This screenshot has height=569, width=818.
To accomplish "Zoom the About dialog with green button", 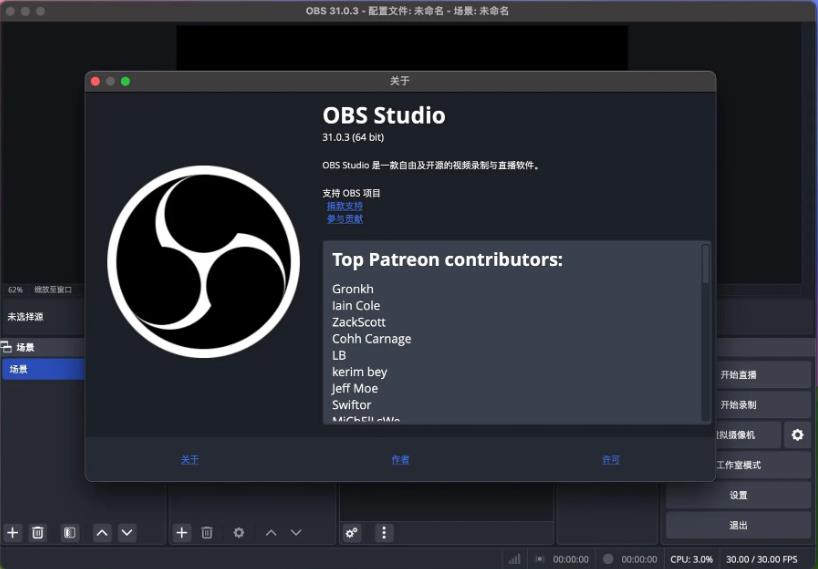I will click(x=126, y=81).
